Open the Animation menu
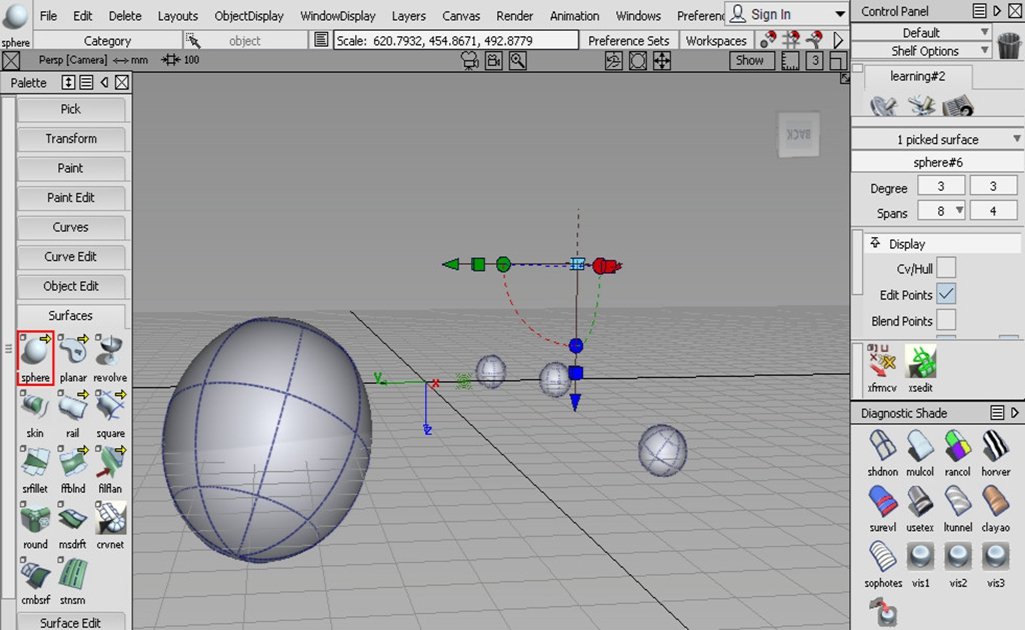Image resolution: width=1025 pixels, height=630 pixels. coord(575,16)
